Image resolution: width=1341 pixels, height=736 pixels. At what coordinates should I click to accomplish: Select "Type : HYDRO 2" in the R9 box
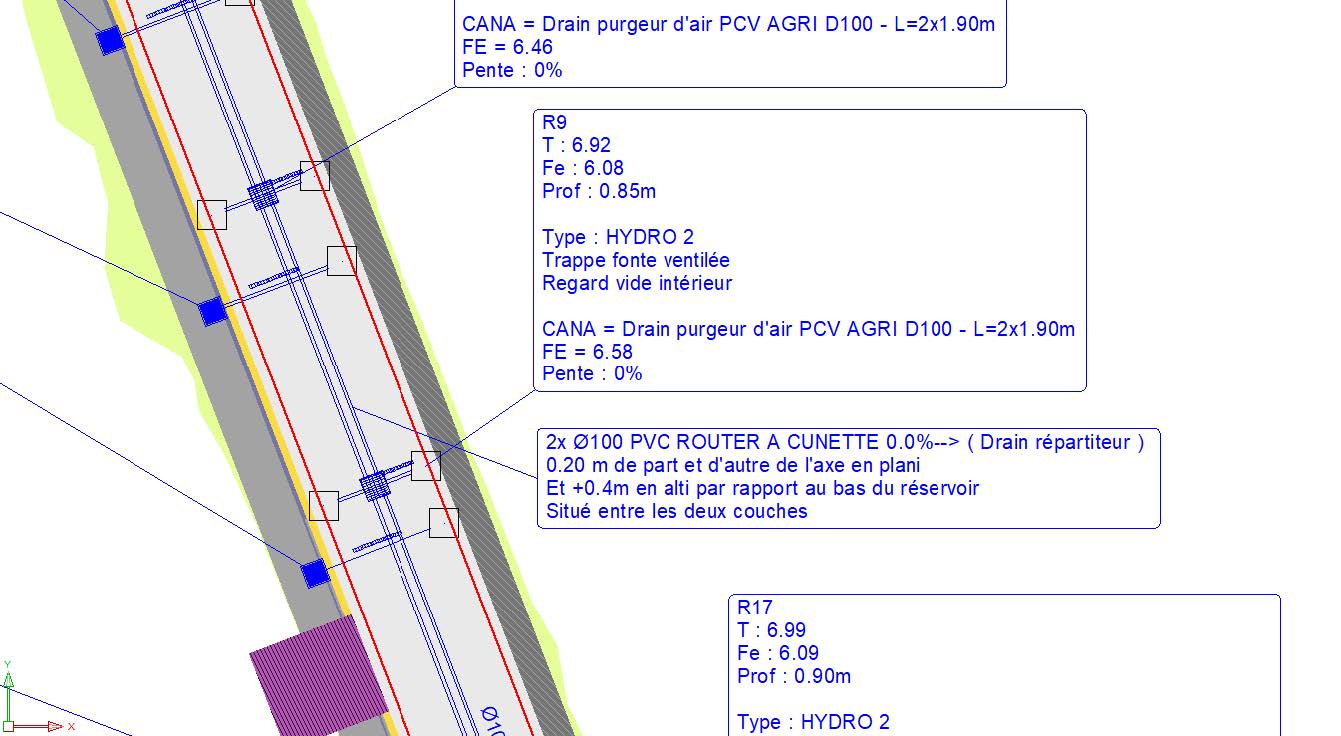tap(617, 238)
